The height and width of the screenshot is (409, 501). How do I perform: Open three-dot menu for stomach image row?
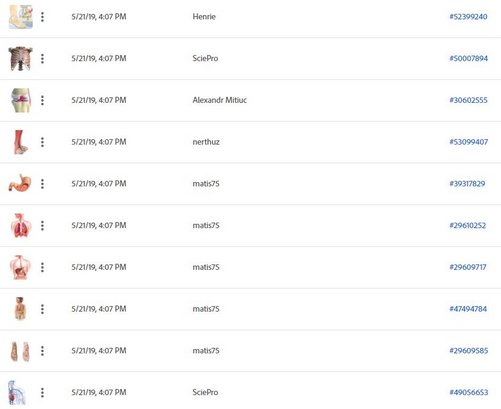pos(42,184)
